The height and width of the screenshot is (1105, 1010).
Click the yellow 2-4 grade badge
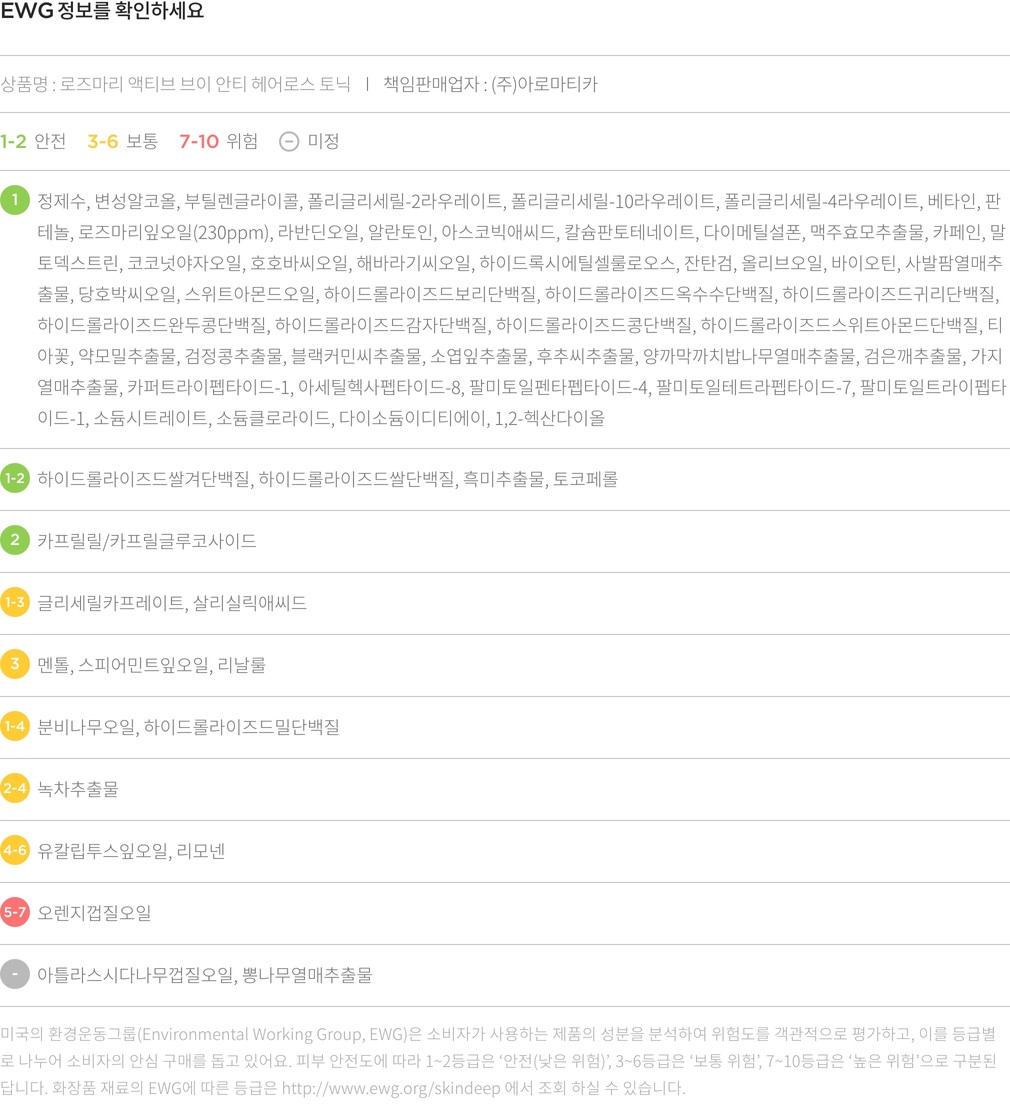[x=15, y=789]
